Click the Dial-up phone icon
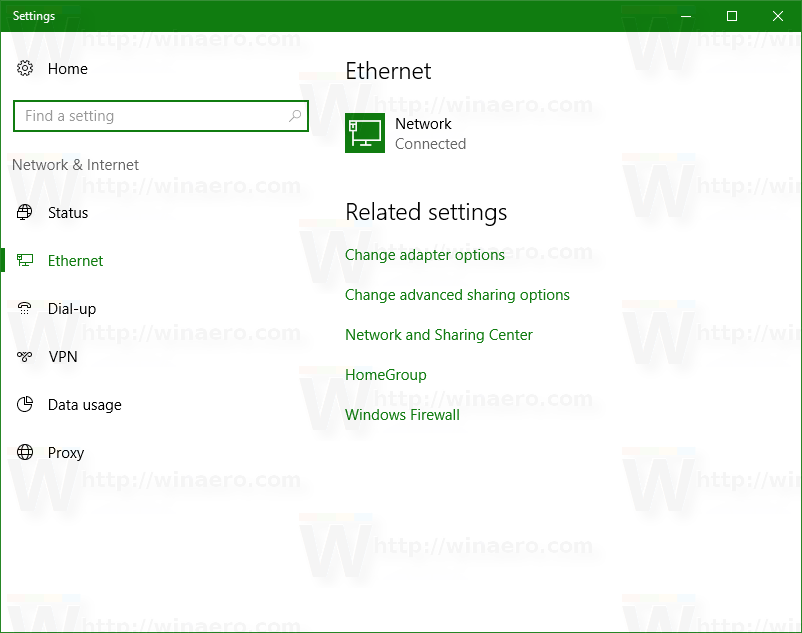 (x=25, y=308)
